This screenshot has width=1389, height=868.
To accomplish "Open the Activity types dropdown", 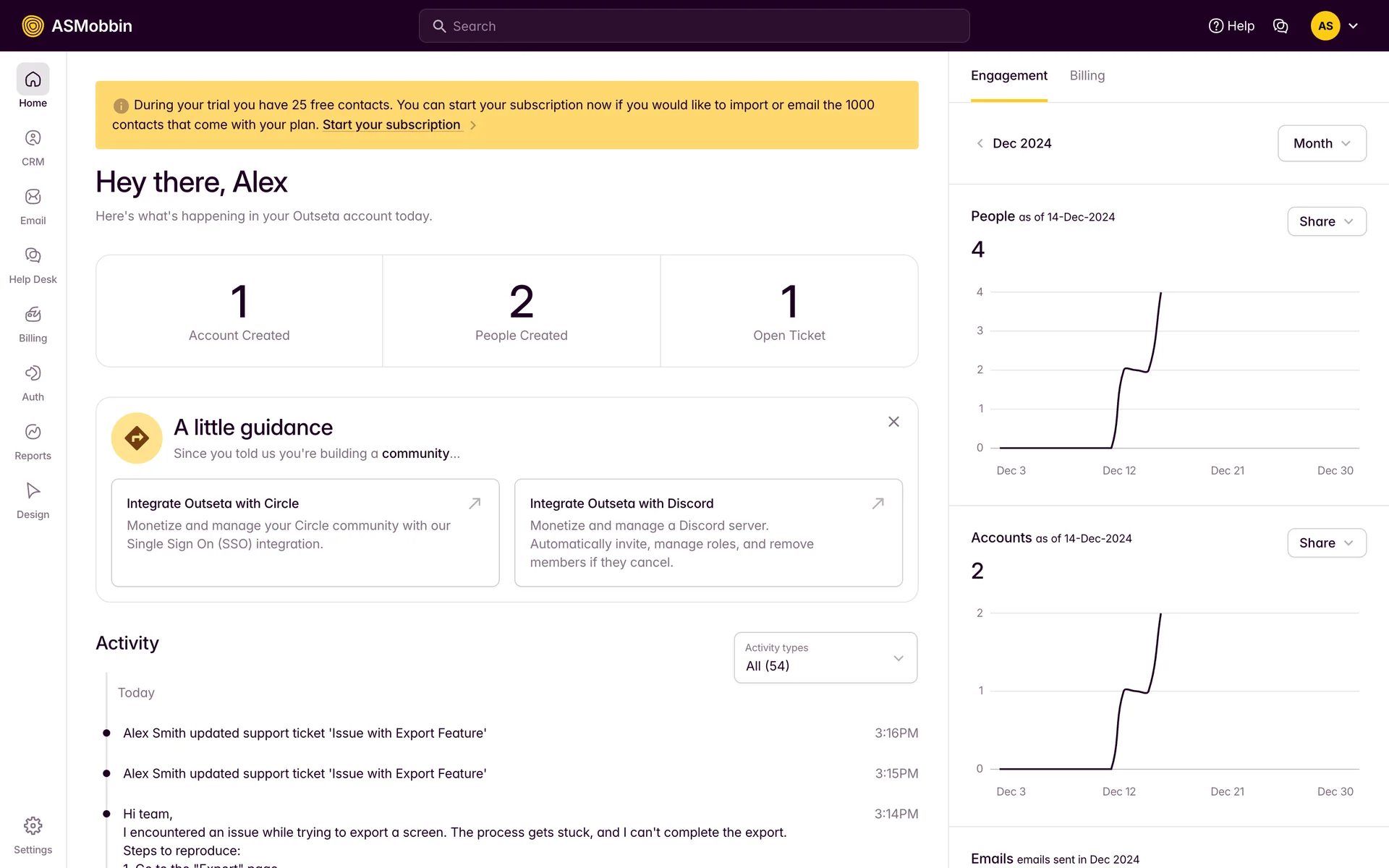I will [825, 658].
